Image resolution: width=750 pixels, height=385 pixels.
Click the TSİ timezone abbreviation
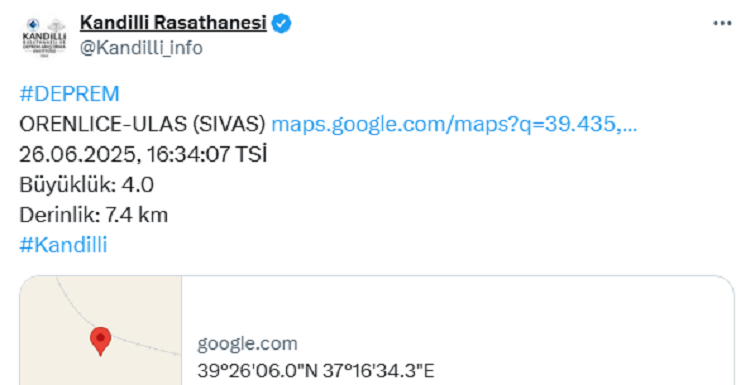tap(251, 155)
